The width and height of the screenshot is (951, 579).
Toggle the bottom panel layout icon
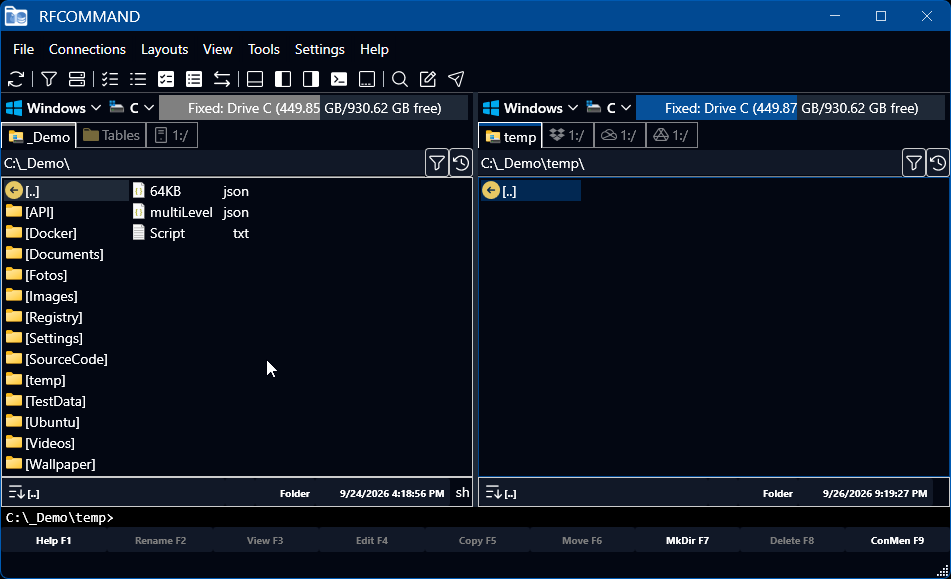[x=255, y=79]
